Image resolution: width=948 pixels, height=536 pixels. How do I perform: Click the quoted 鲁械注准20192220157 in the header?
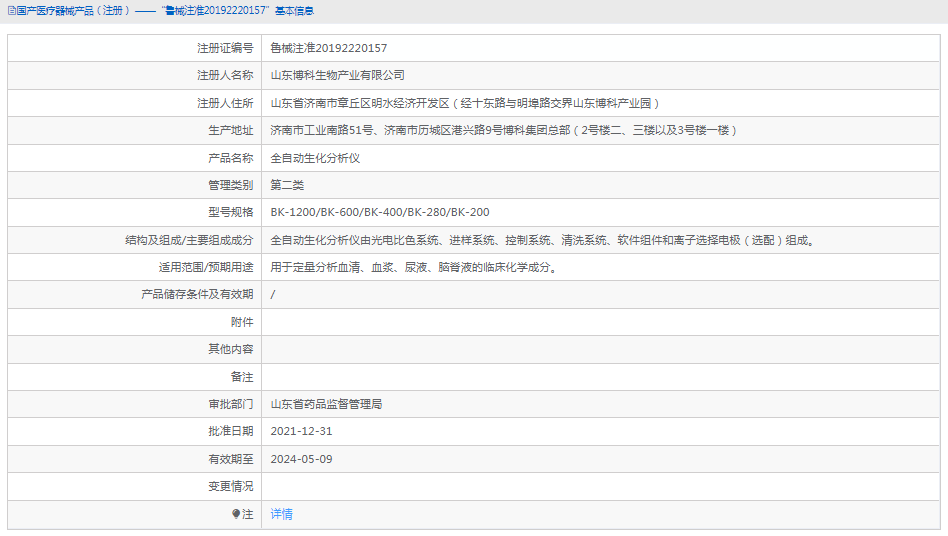coord(215,11)
